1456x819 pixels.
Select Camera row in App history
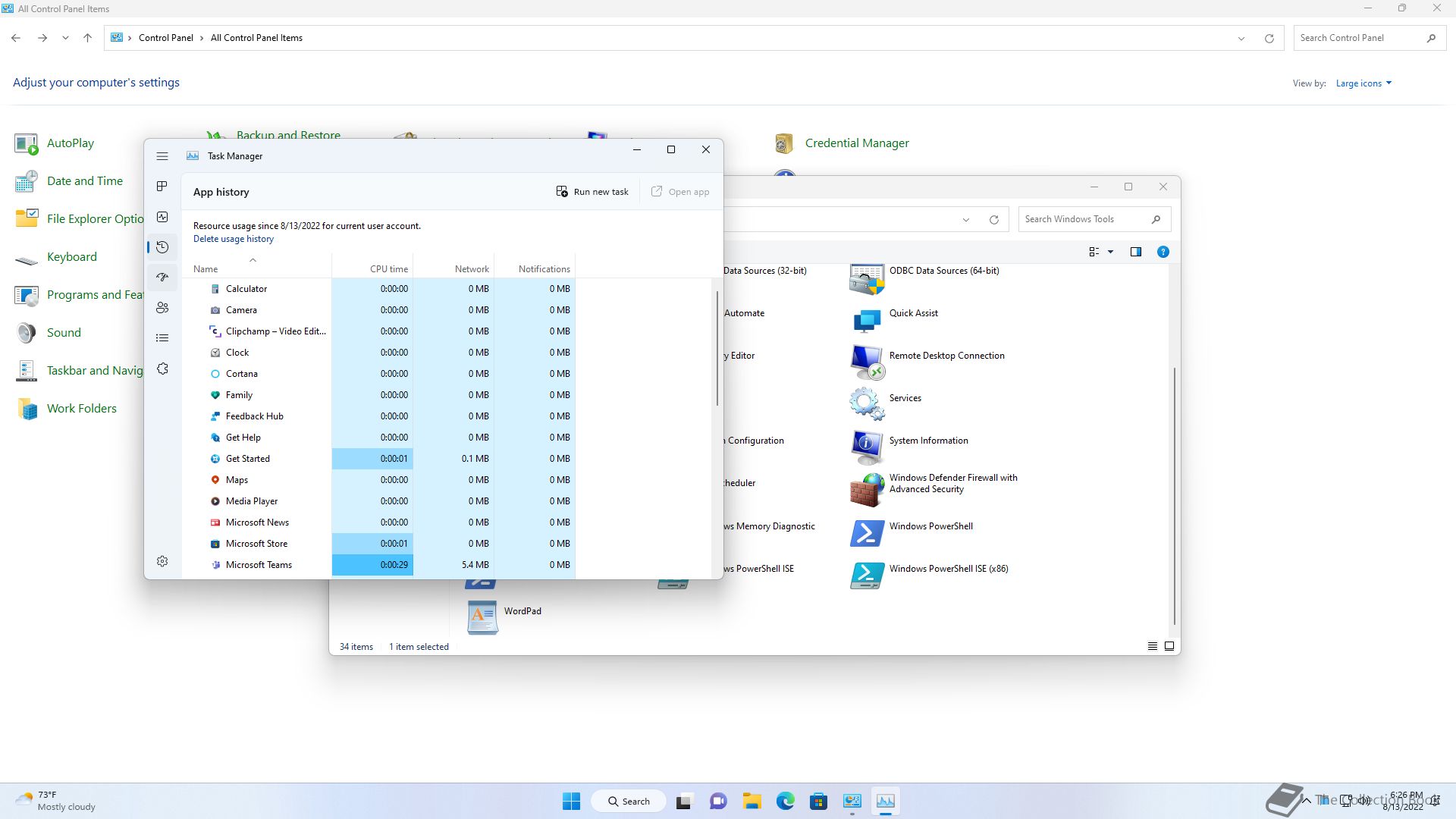click(x=378, y=310)
